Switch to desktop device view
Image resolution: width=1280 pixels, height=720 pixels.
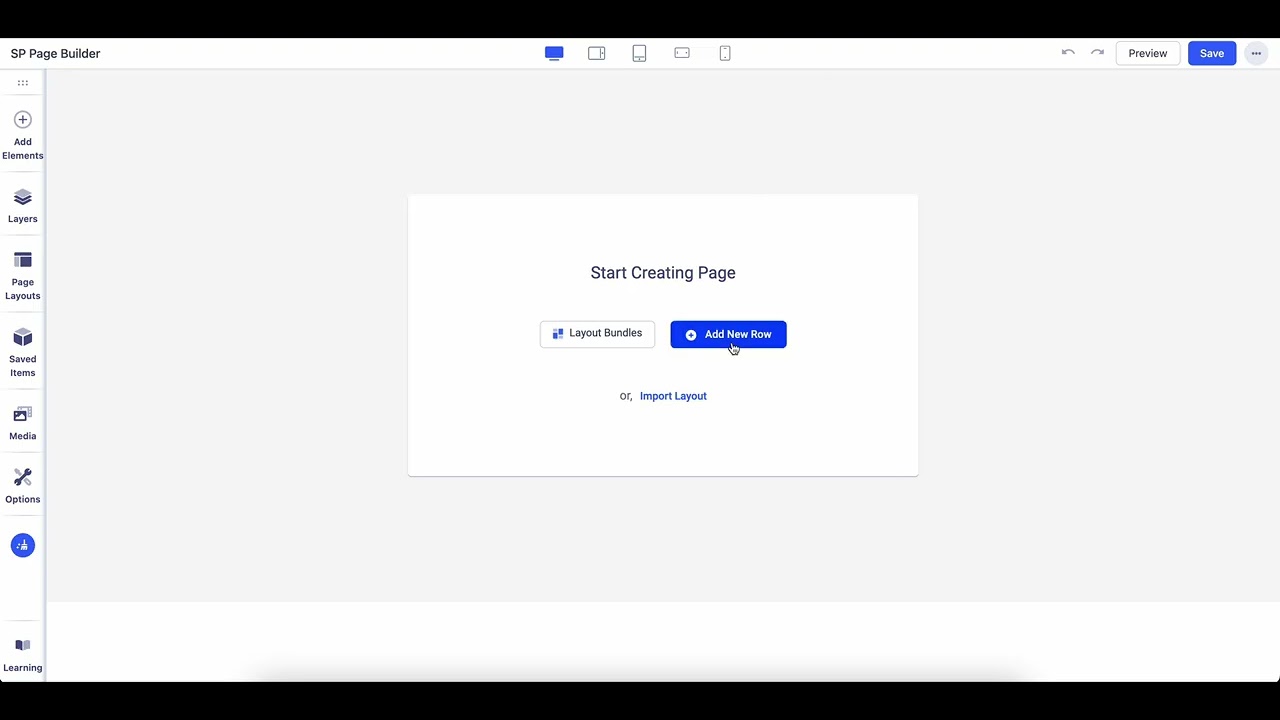tap(554, 53)
